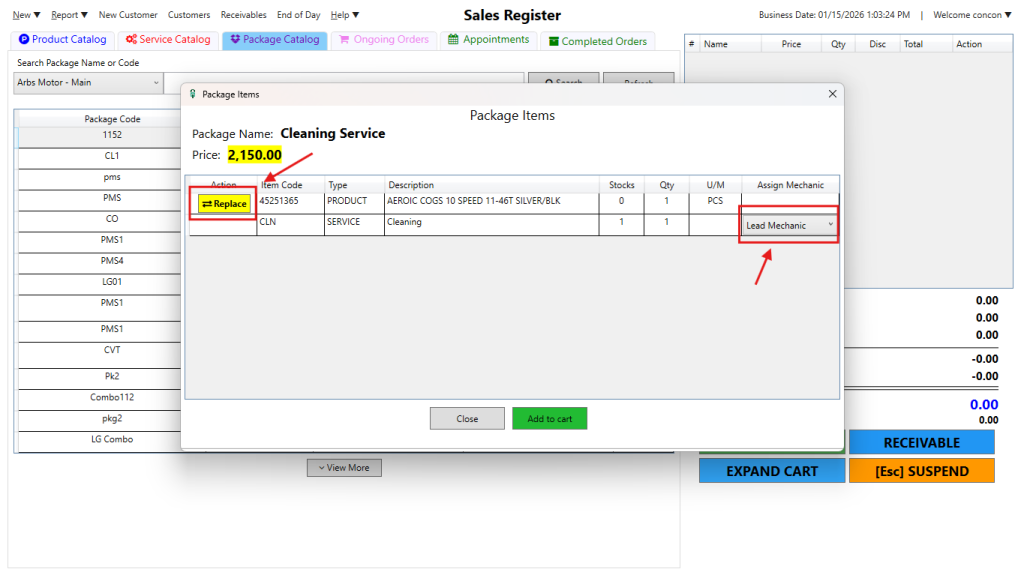The height and width of the screenshot is (575, 1024).
Task: Open the Lead Mechanic dropdown
Action: [x=789, y=225]
